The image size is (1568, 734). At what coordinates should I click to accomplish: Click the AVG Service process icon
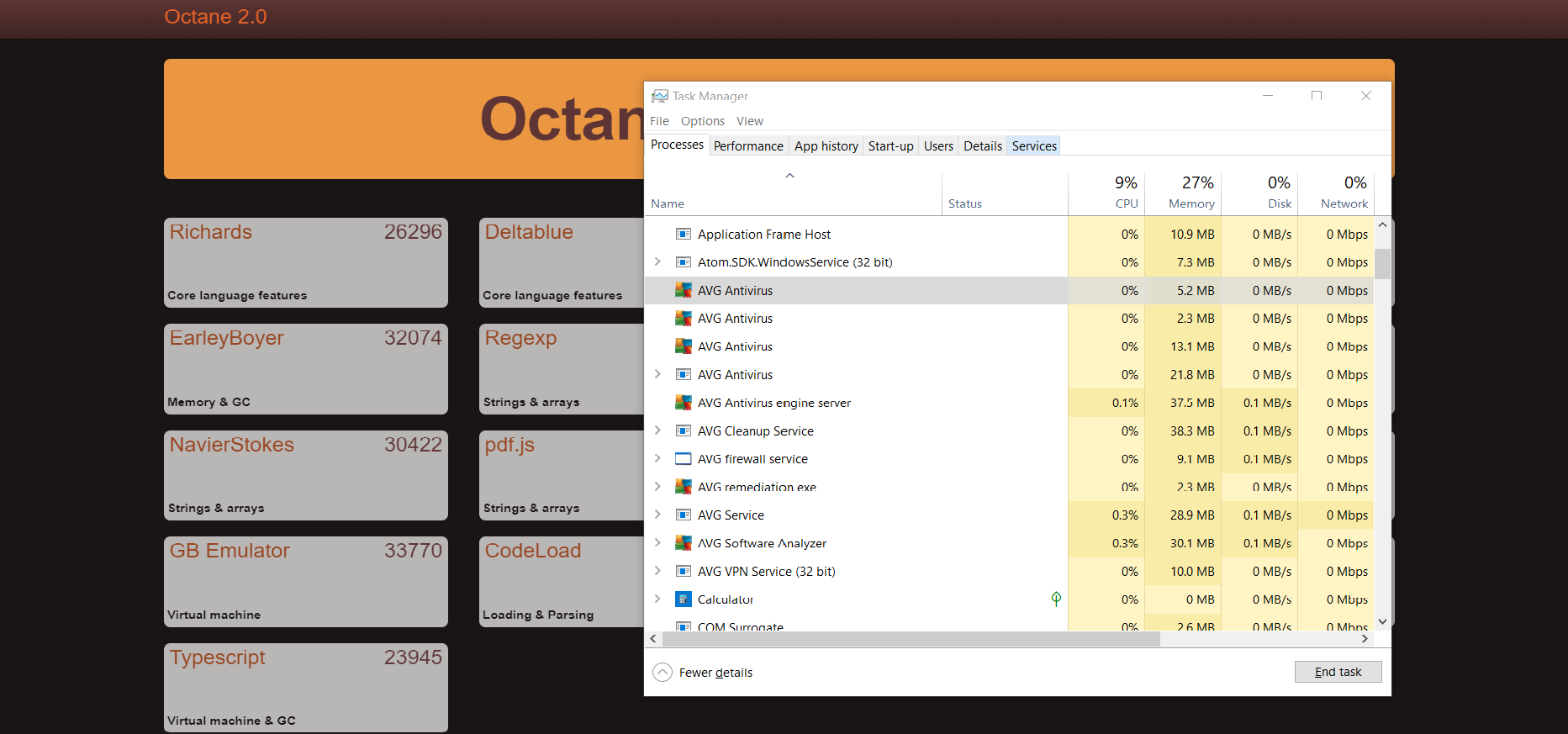click(x=684, y=515)
